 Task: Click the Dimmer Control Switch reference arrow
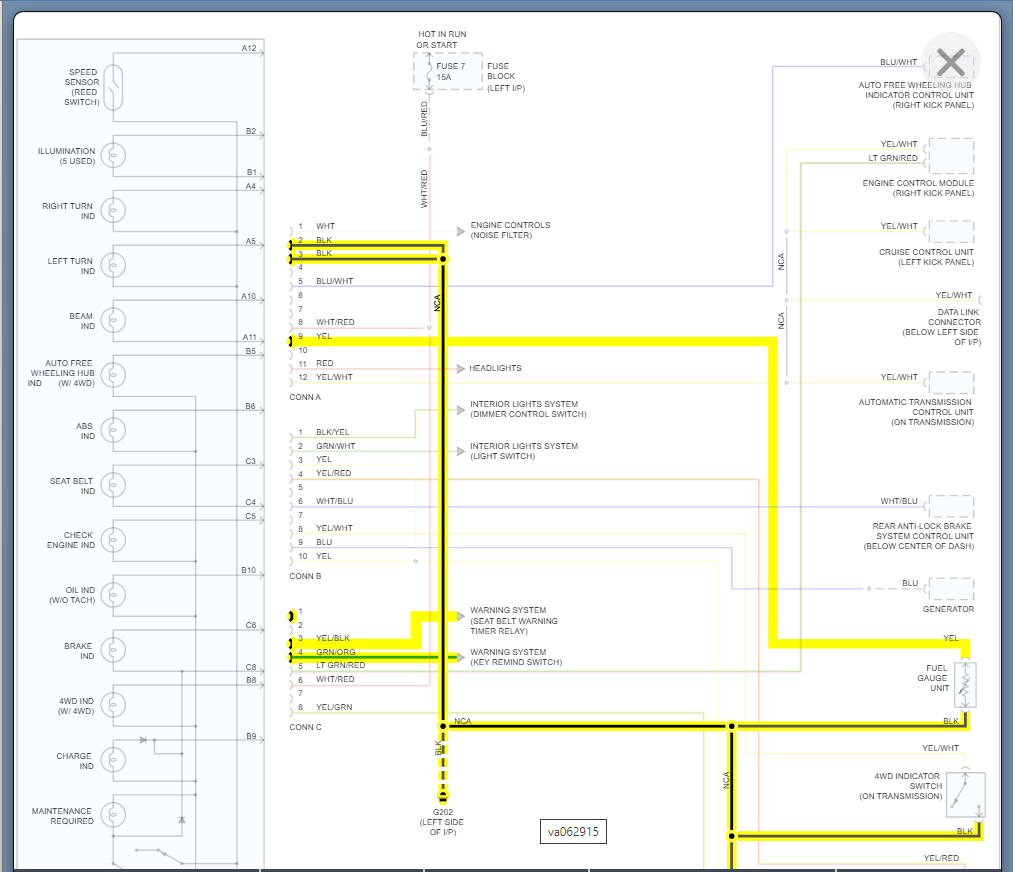[461, 410]
